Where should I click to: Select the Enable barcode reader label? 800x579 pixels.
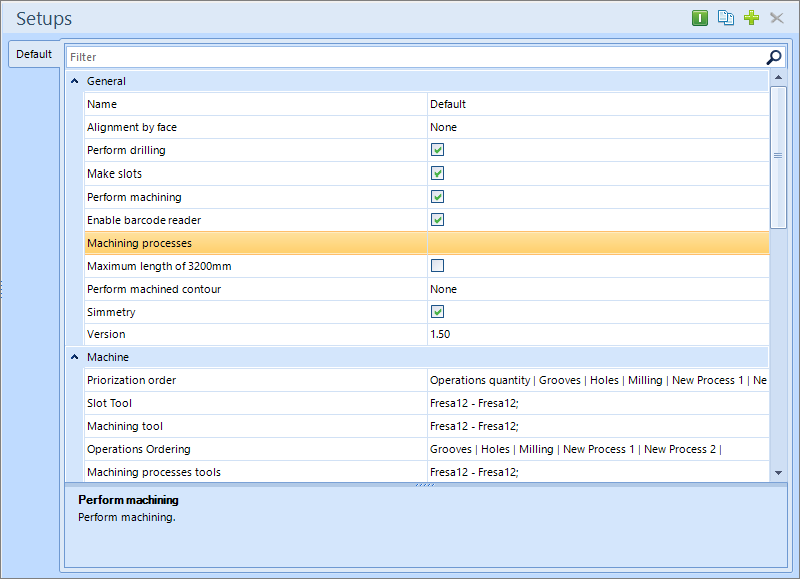[x=144, y=220]
